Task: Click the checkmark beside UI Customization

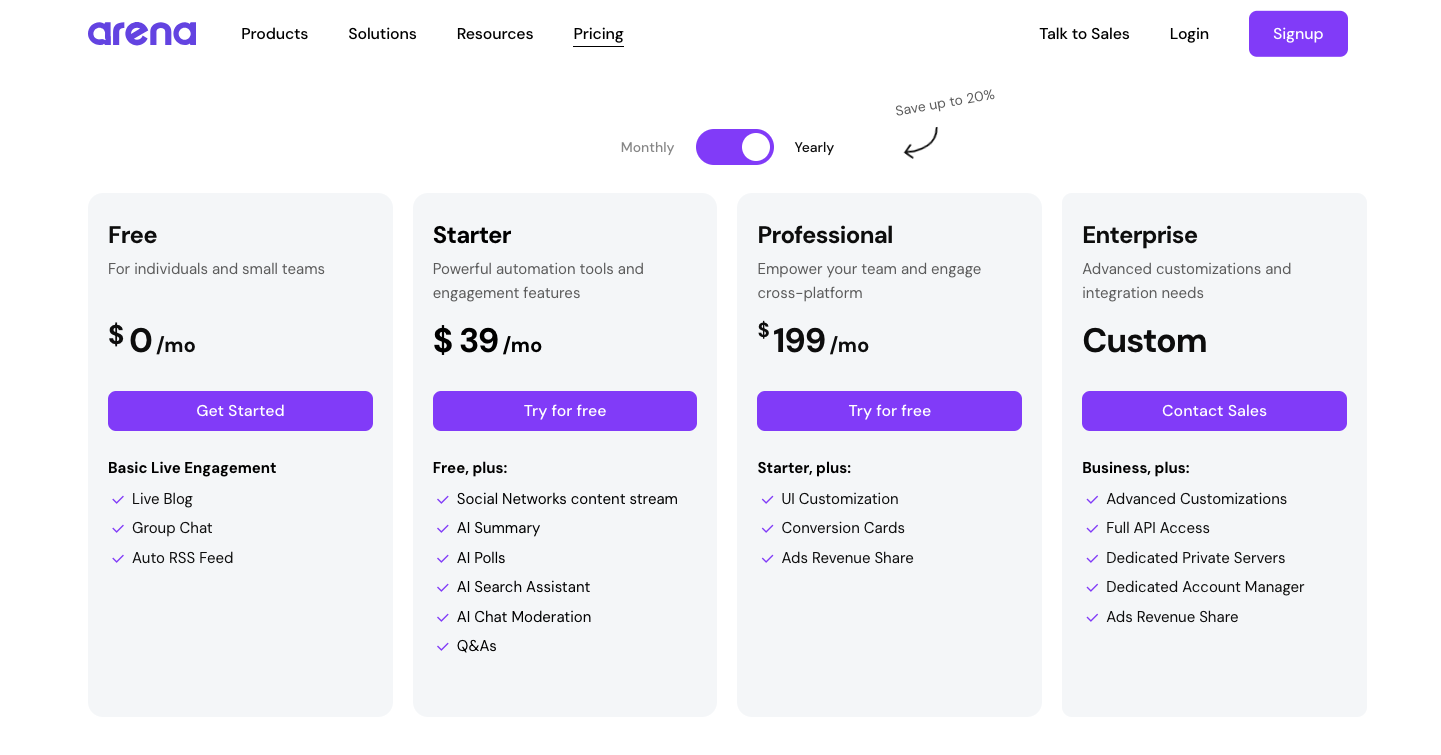Action: [768, 499]
